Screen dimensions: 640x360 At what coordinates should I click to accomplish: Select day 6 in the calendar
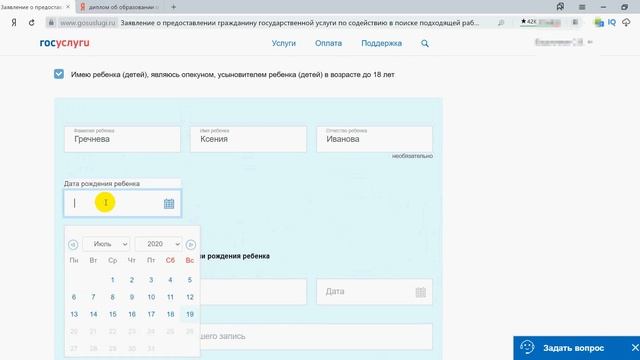pos(74,297)
